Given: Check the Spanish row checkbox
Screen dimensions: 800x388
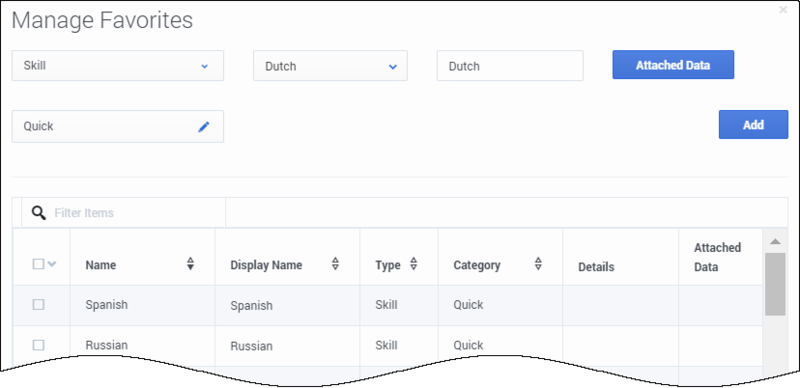Looking at the screenshot, I should (38, 305).
